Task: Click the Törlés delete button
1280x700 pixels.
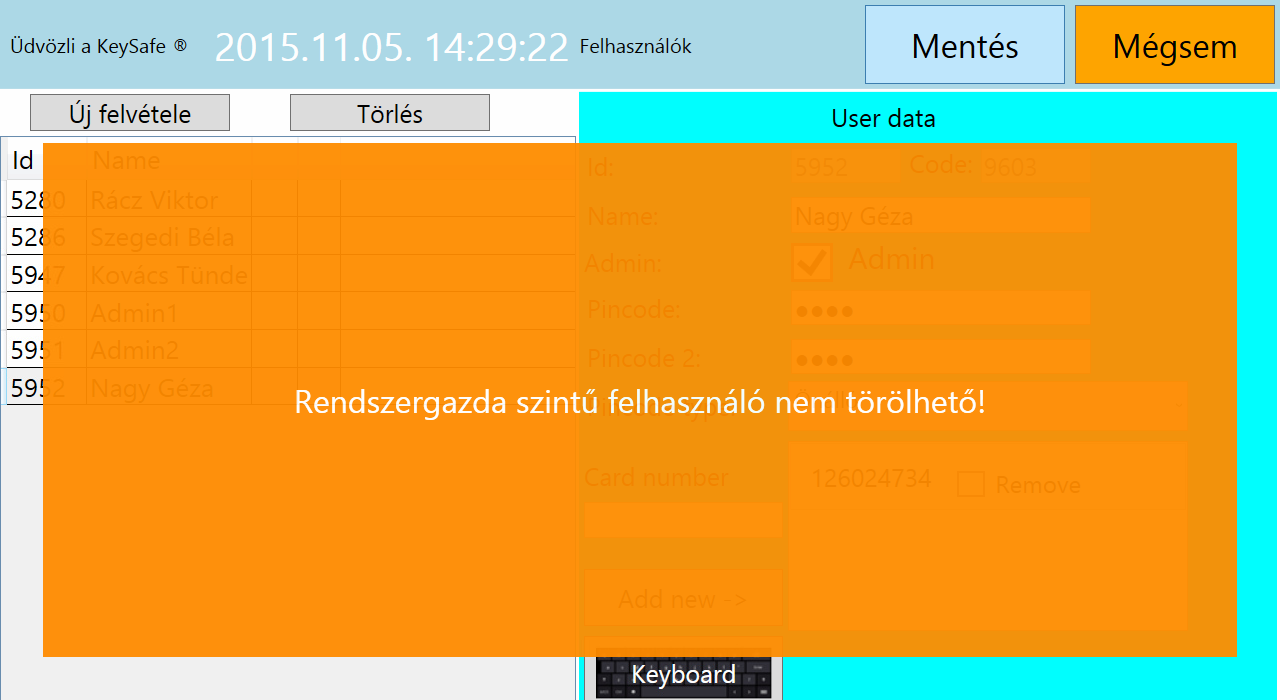Action: pyautogui.click(x=390, y=113)
